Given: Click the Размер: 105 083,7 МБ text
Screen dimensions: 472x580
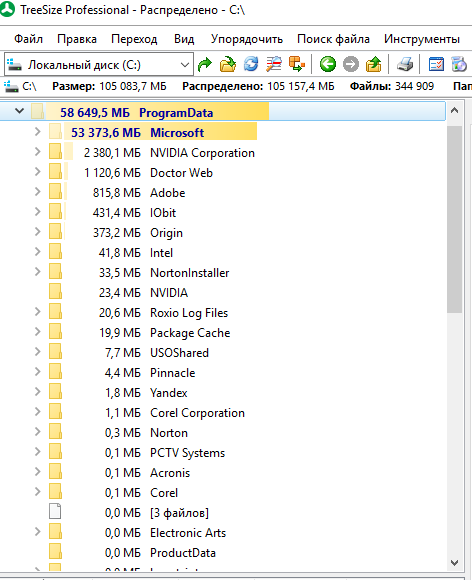Looking at the screenshot, I should coord(109,86).
